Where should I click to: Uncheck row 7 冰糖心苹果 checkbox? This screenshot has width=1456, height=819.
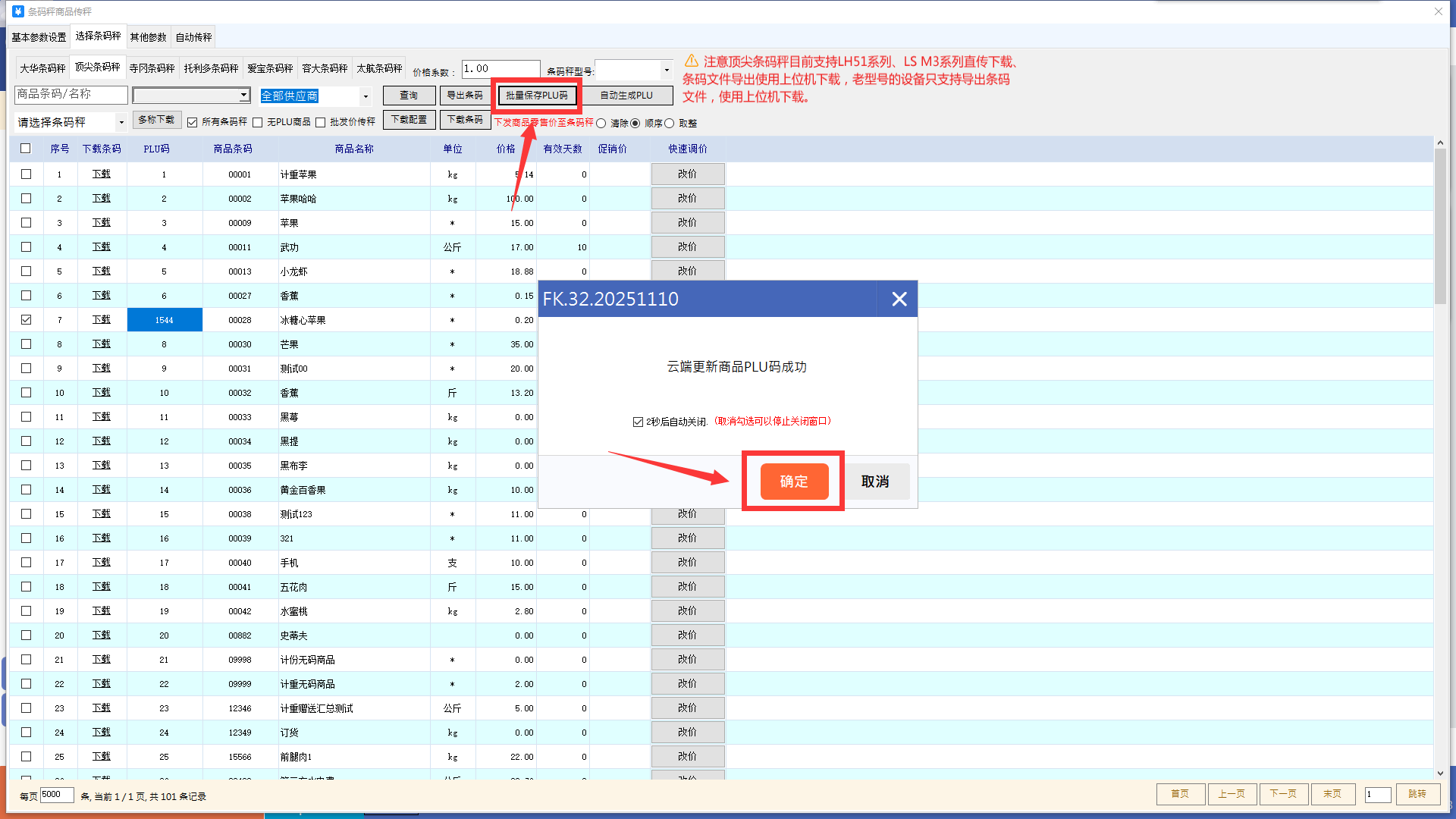(x=26, y=319)
